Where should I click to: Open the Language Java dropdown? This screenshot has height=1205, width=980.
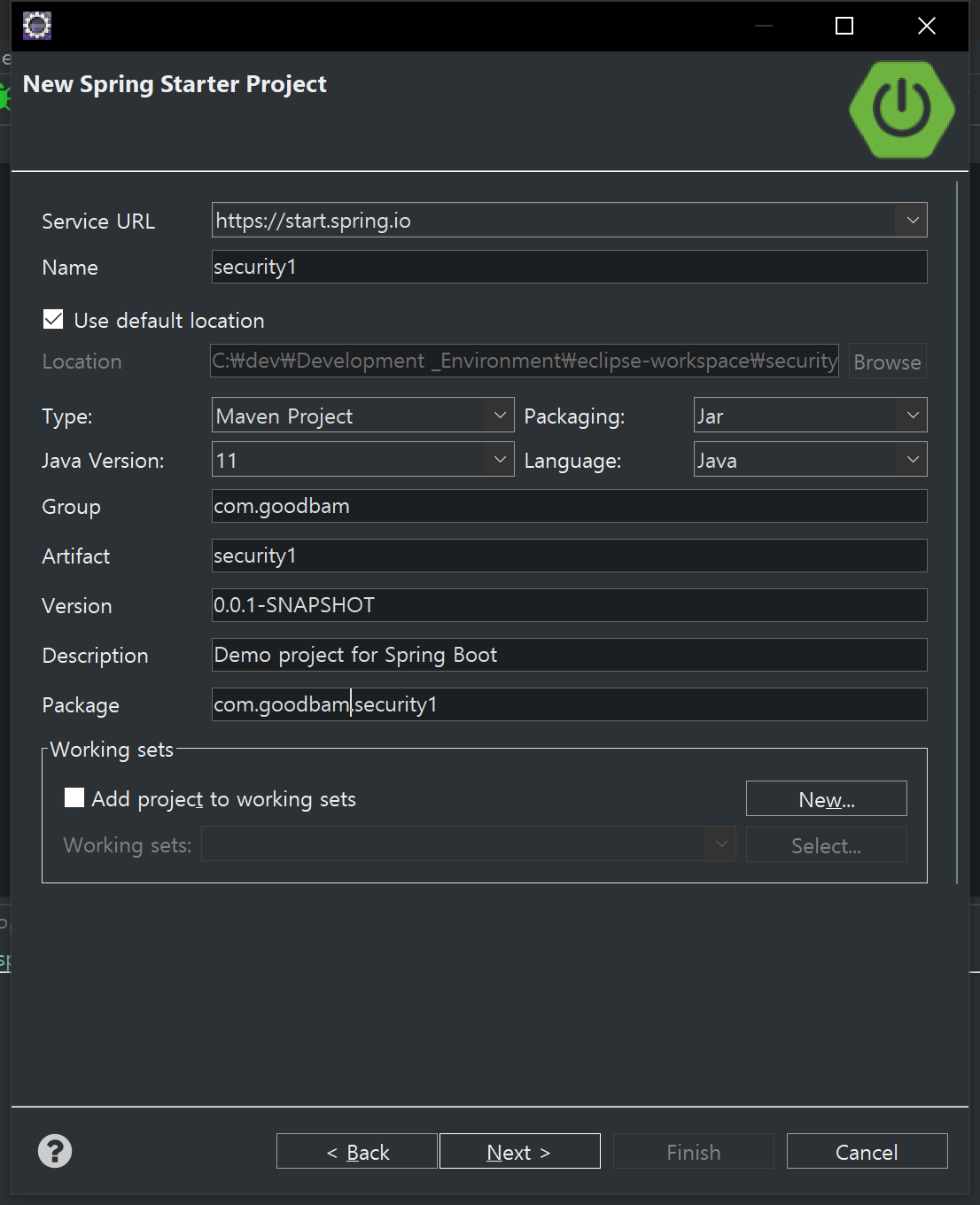pyautogui.click(x=913, y=460)
